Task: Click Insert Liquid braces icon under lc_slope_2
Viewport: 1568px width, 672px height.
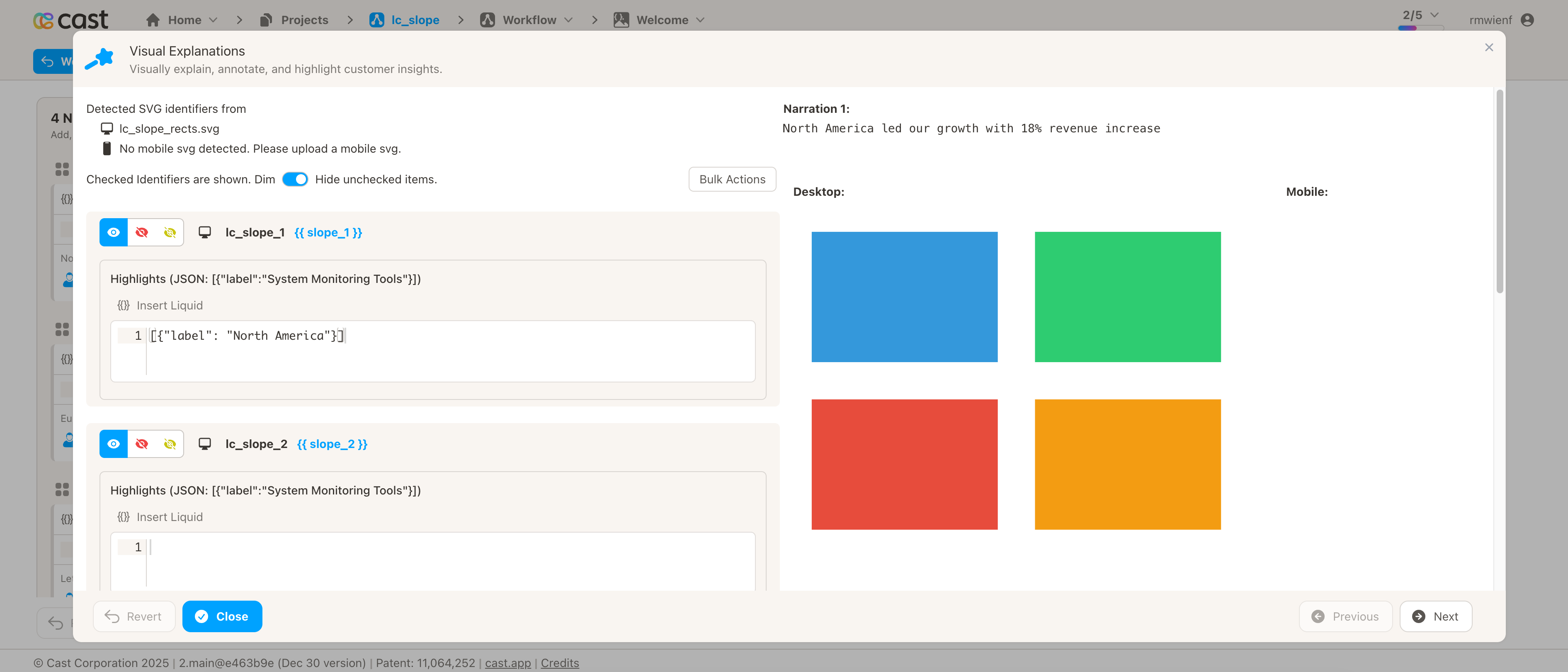Action: [124, 516]
